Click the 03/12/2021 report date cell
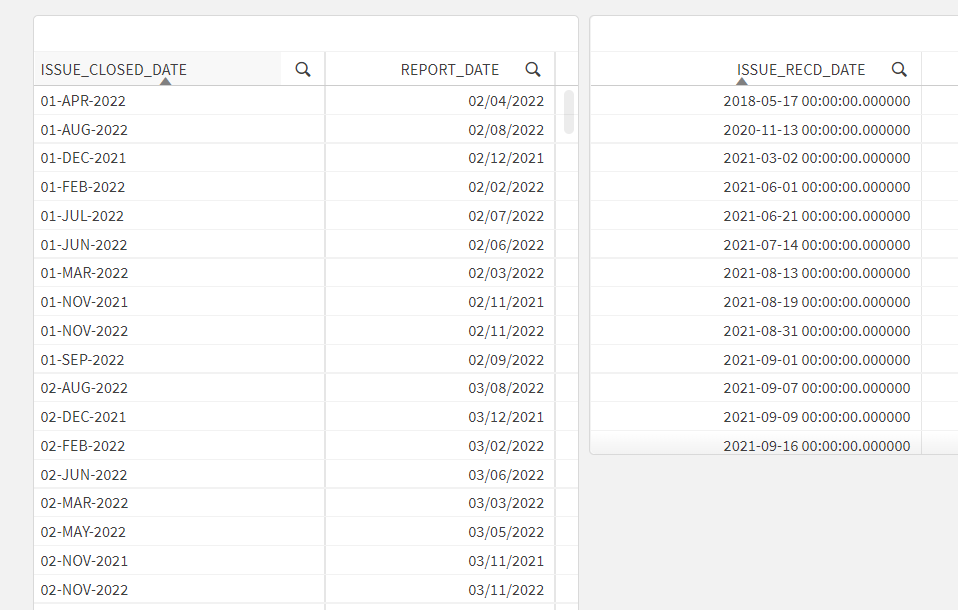The width and height of the screenshot is (958, 610). (506, 417)
